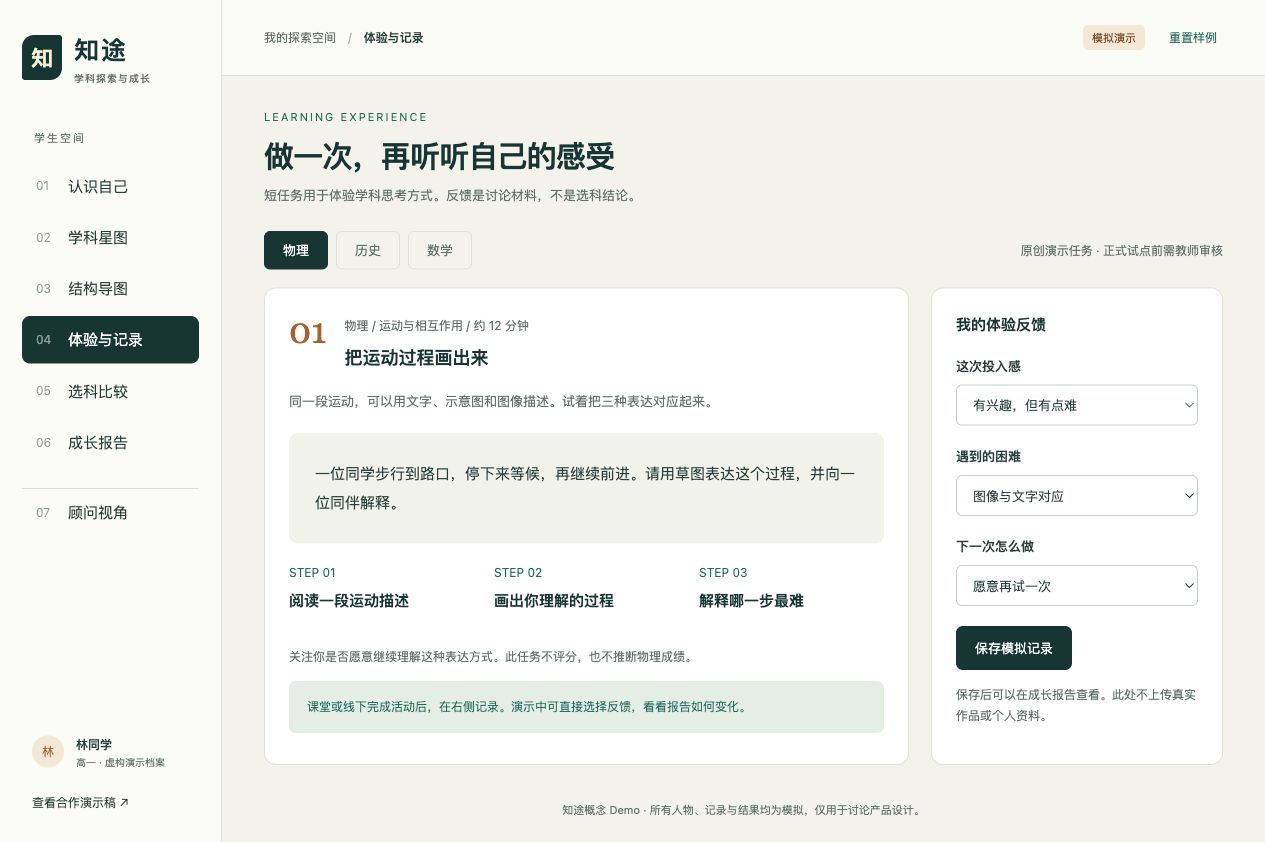Click the task prompt about 一位同学步行到路口
The height and width of the screenshot is (842, 1265).
(586, 488)
